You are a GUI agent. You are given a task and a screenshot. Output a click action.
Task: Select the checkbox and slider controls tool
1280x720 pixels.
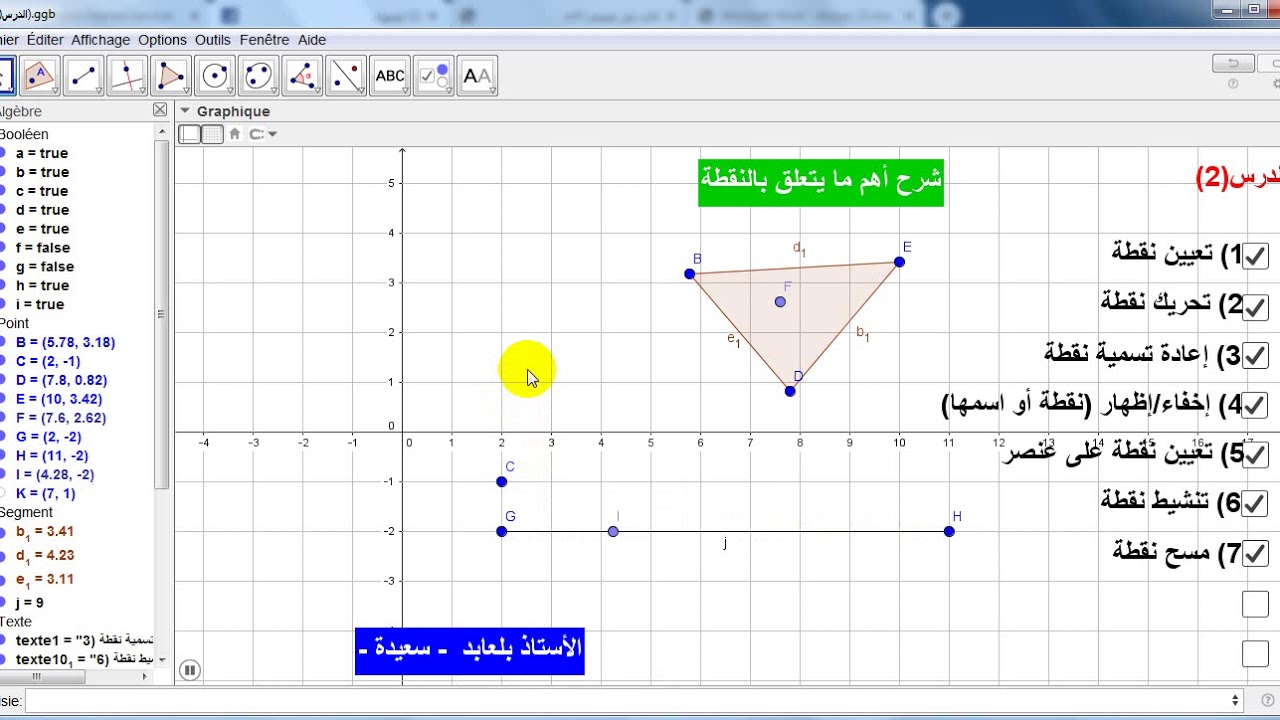434,76
